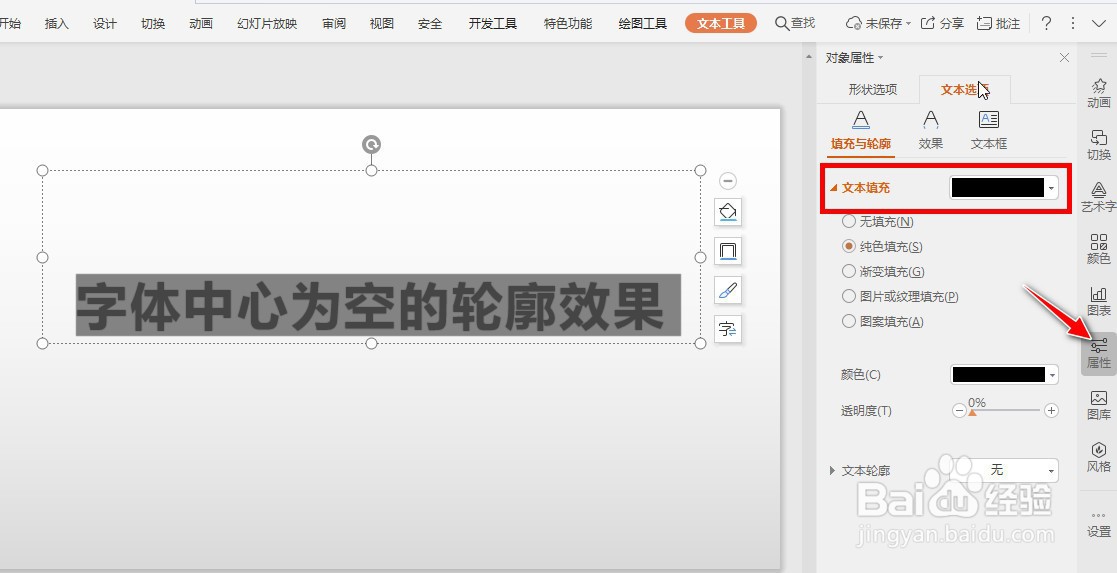Click the shape fill floating icon
Viewport: 1117px width, 573px height.
click(728, 212)
